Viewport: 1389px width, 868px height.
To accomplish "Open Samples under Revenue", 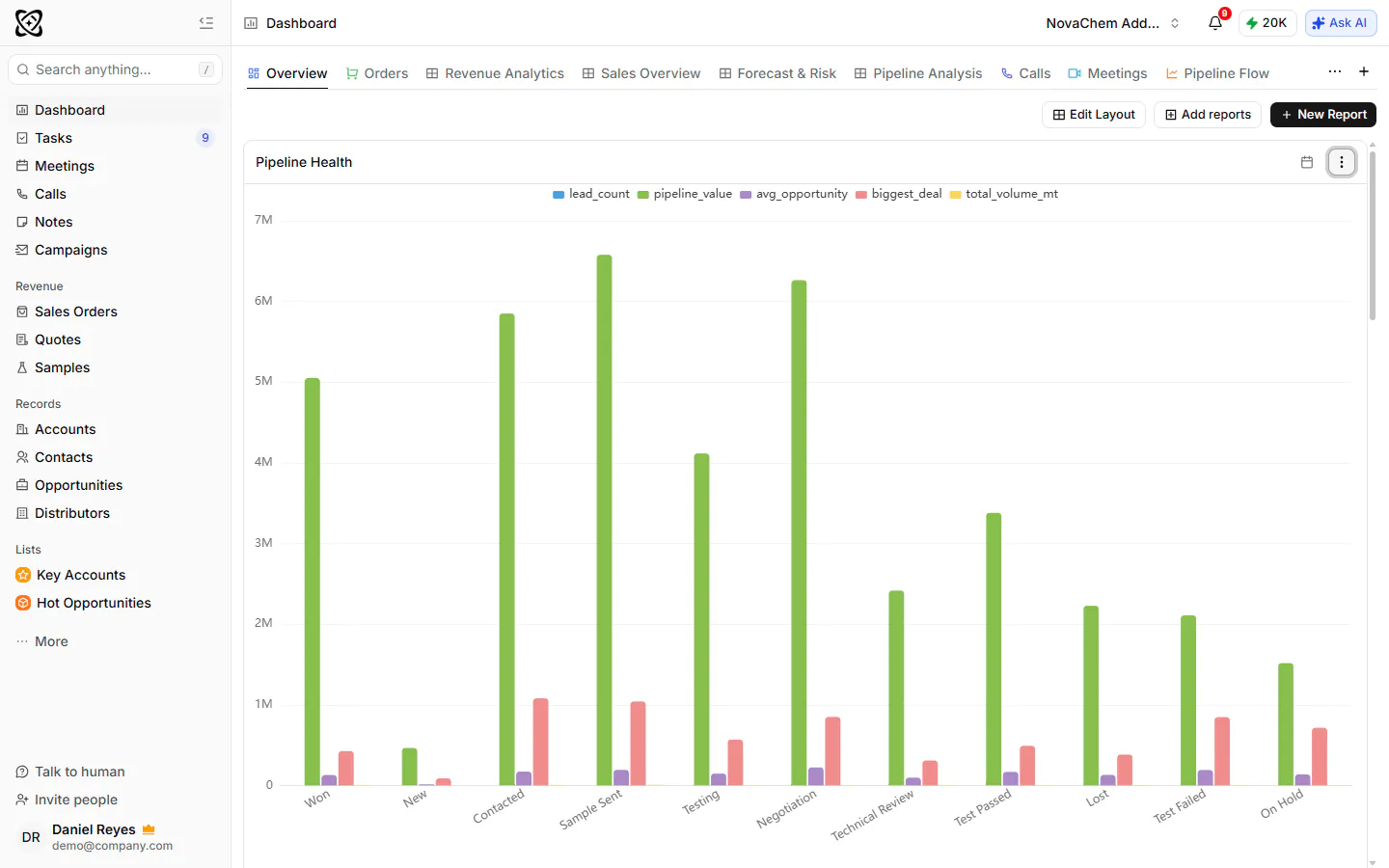I will point(115,367).
